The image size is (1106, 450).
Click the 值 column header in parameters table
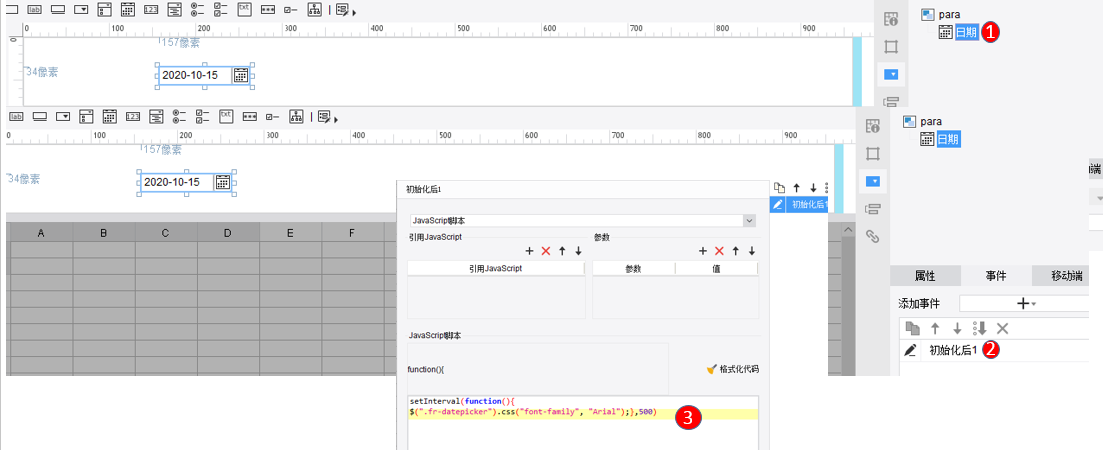(x=716, y=269)
